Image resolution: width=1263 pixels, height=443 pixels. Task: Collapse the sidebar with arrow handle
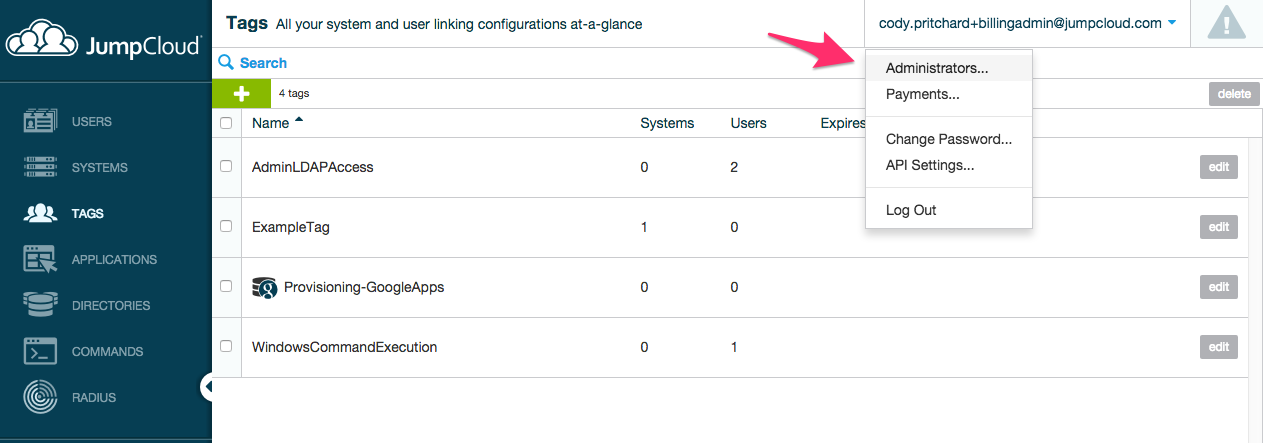point(208,387)
